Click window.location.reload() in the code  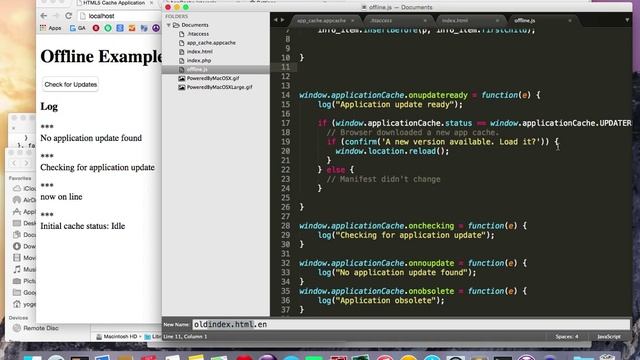392,151
